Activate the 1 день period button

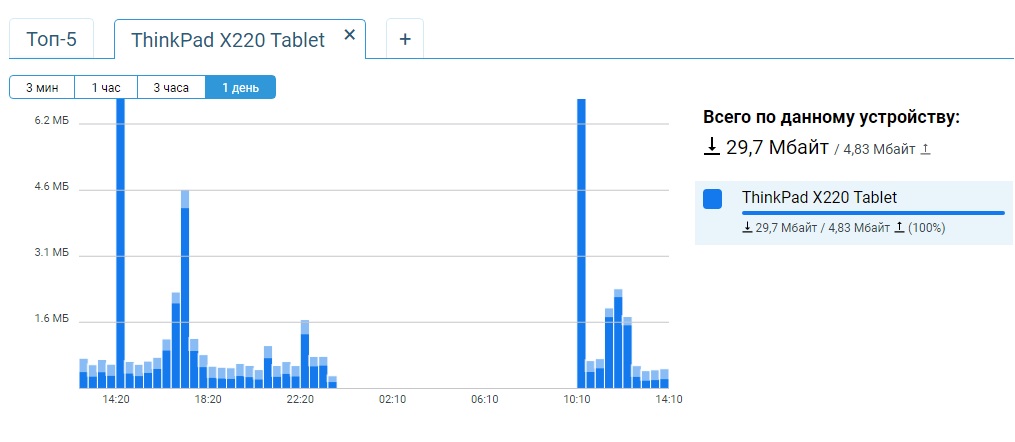click(x=240, y=88)
